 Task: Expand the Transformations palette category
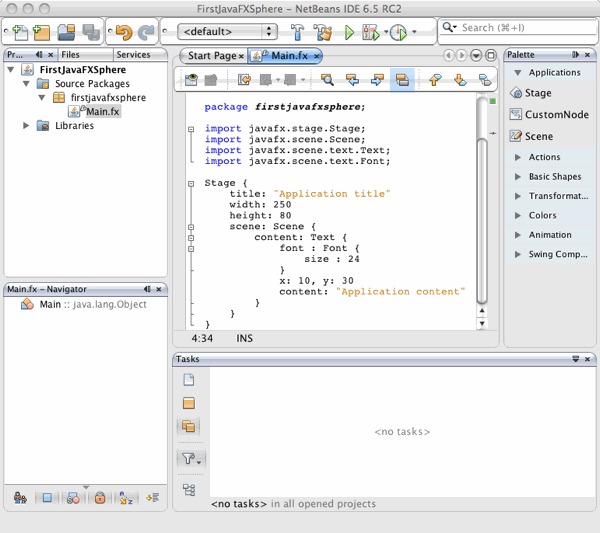pos(518,196)
